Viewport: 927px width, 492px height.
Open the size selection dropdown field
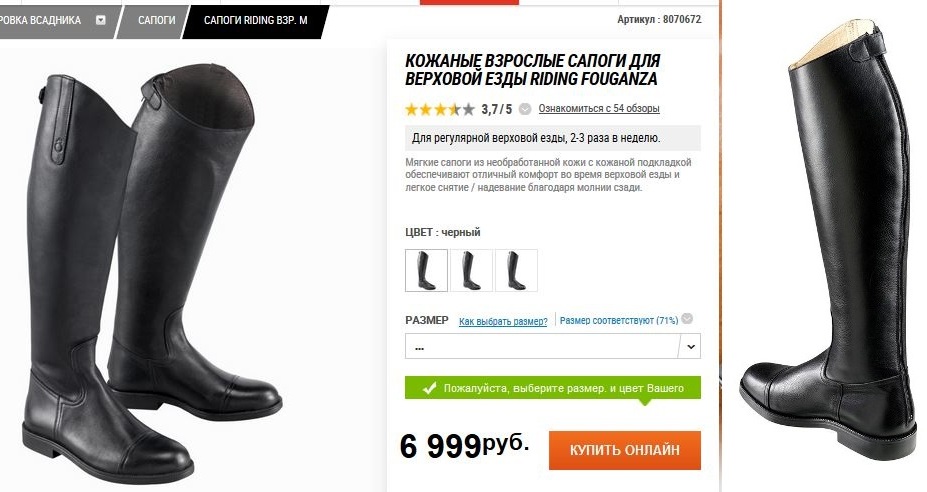pos(553,347)
